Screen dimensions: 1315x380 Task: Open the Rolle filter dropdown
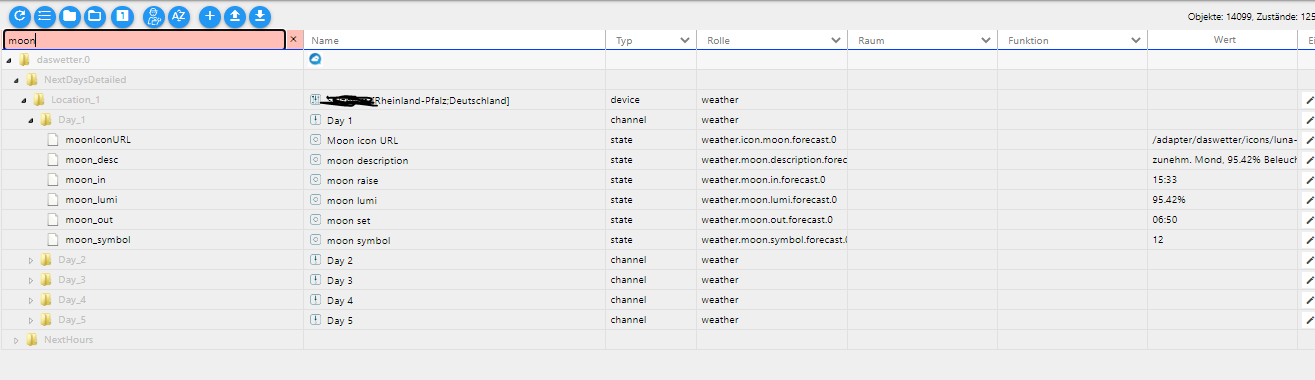[x=835, y=40]
